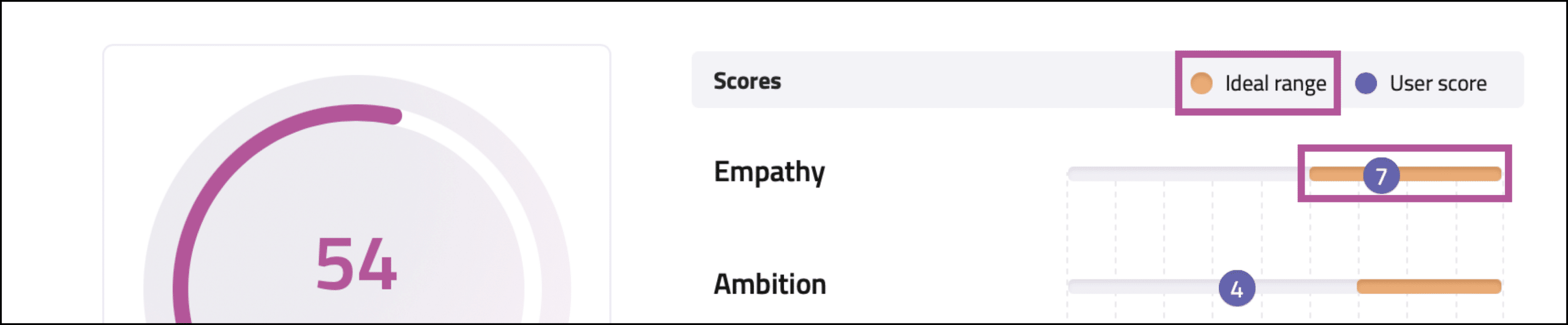The image size is (1568, 325).
Task: Click the Empathy user score marker 7
Action: pyautogui.click(x=1381, y=176)
